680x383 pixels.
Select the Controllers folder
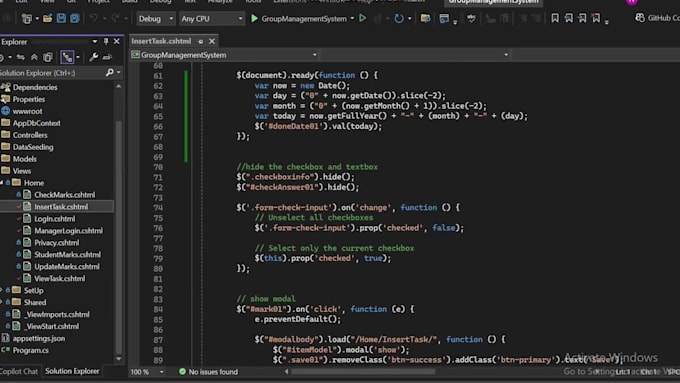coord(30,135)
